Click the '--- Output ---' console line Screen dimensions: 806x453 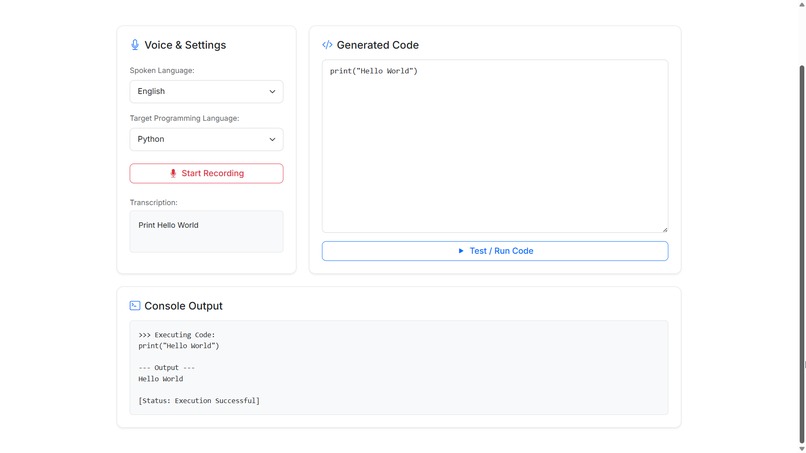167,368
